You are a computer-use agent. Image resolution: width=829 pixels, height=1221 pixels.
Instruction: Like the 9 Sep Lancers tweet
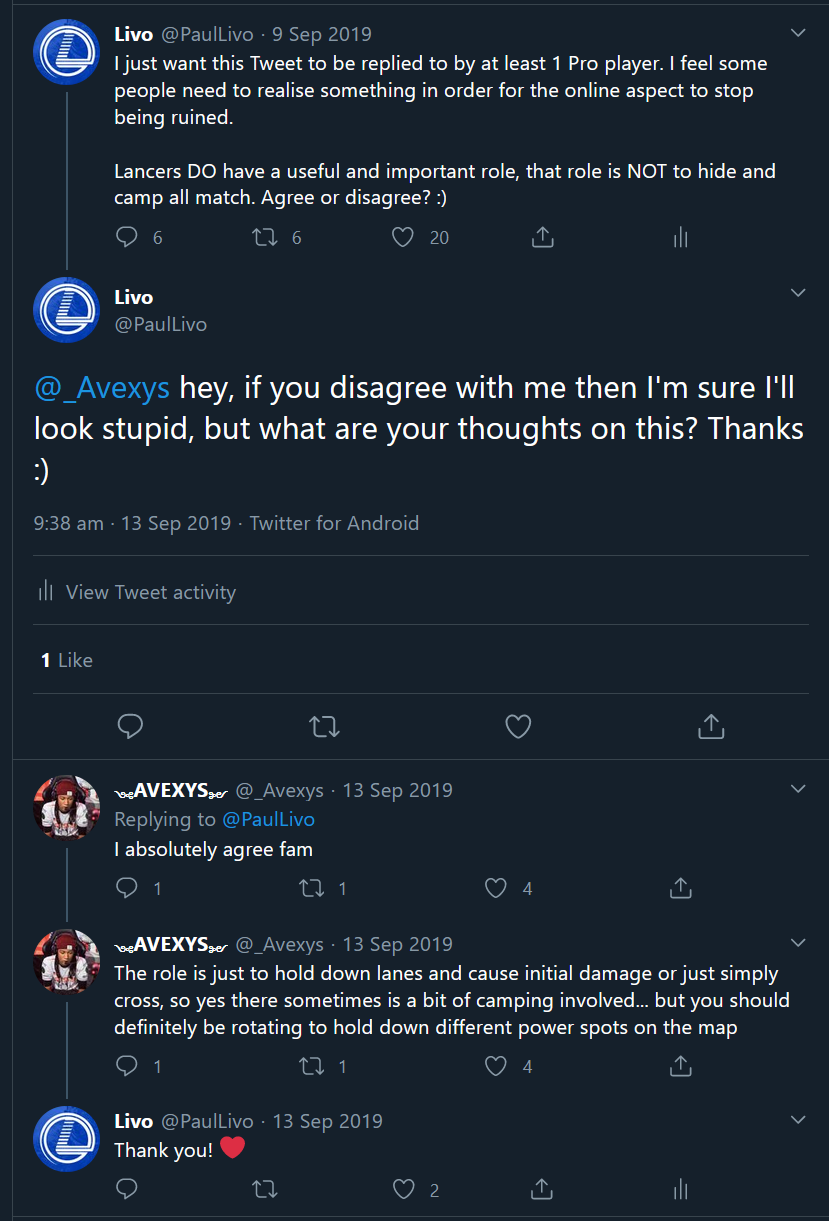tap(403, 237)
